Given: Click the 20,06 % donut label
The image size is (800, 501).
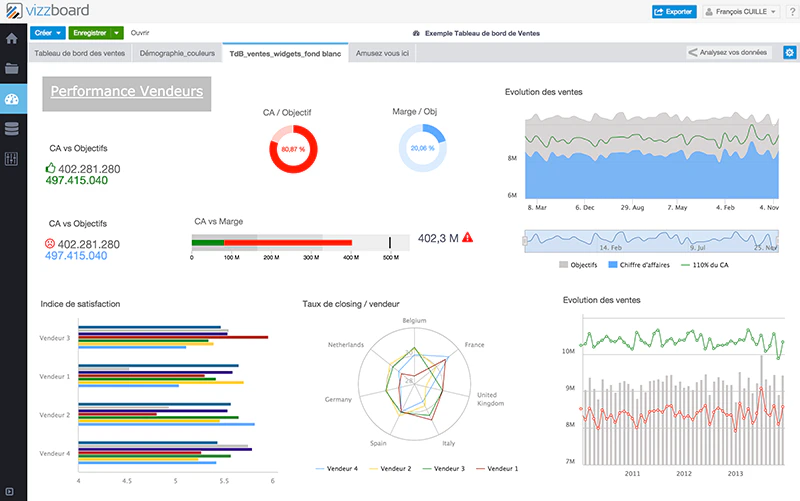Looking at the screenshot, I should point(422,148).
